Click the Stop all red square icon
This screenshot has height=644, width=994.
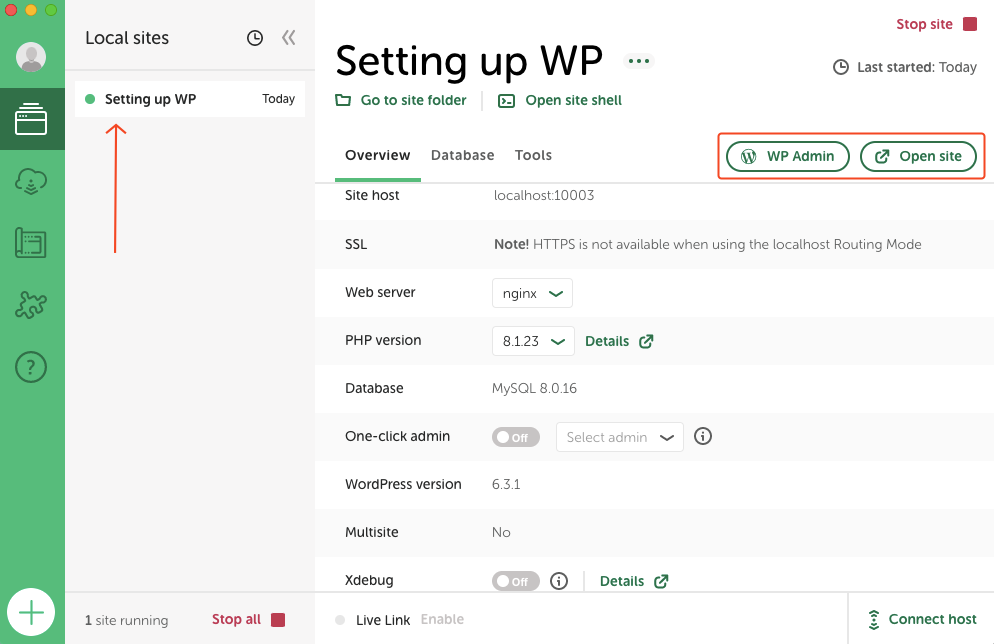pyautogui.click(x=278, y=620)
